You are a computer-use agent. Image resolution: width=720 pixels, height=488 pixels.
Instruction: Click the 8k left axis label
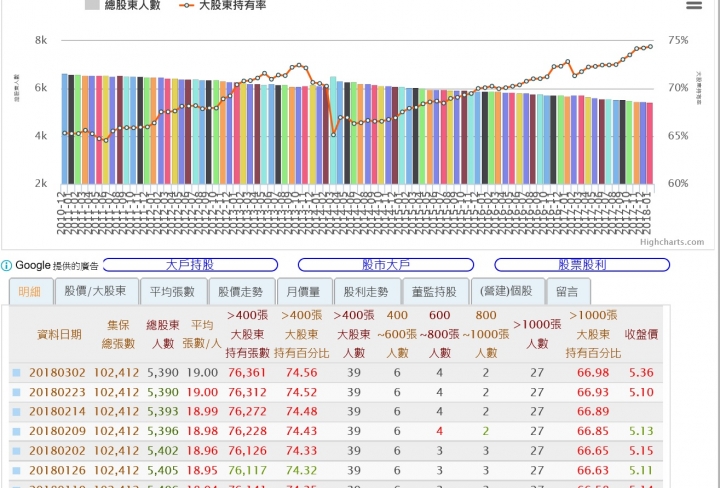point(41,40)
